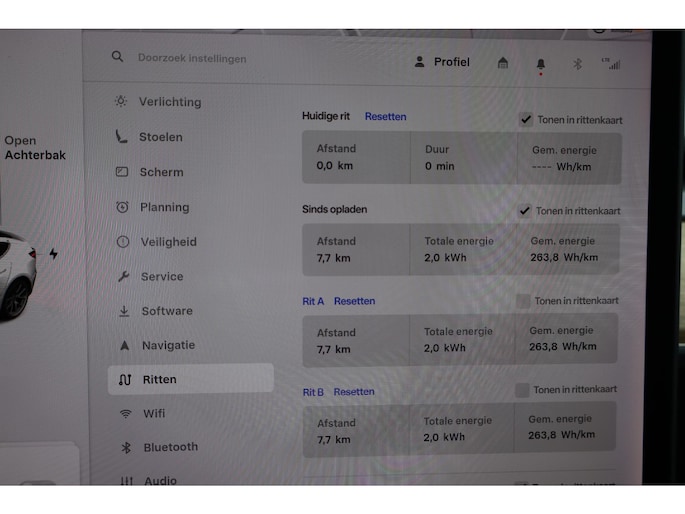This screenshot has height=514, width=685.
Task: Open notifications bell icon
Action: 541,63
